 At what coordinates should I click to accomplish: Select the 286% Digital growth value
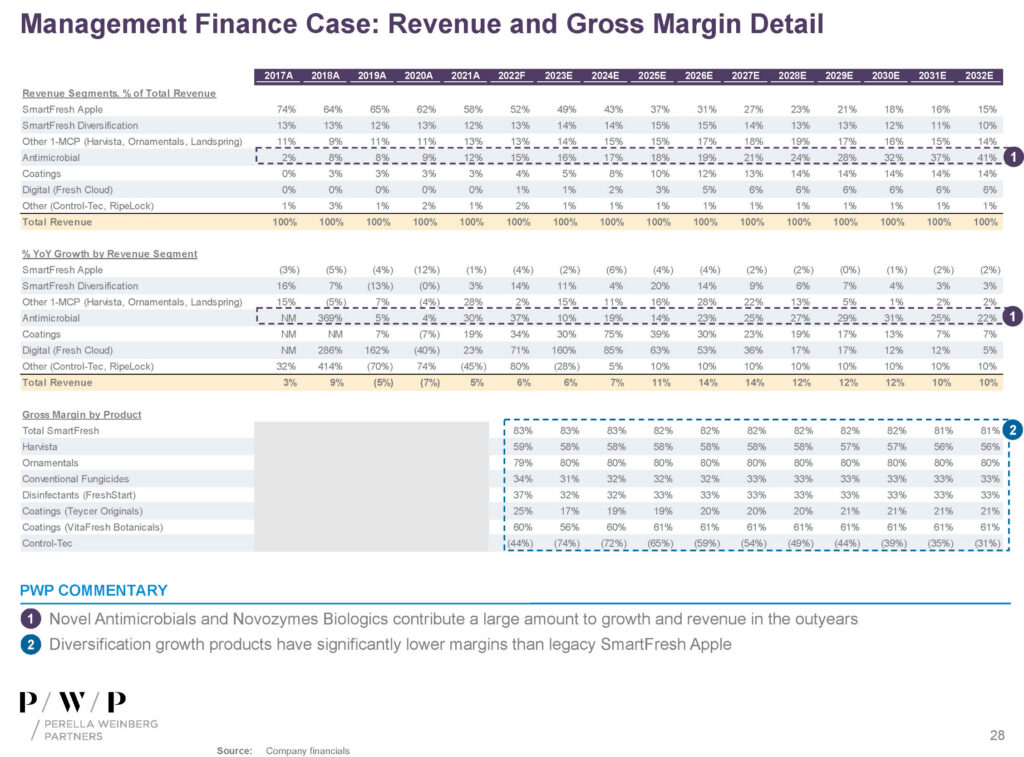click(330, 351)
